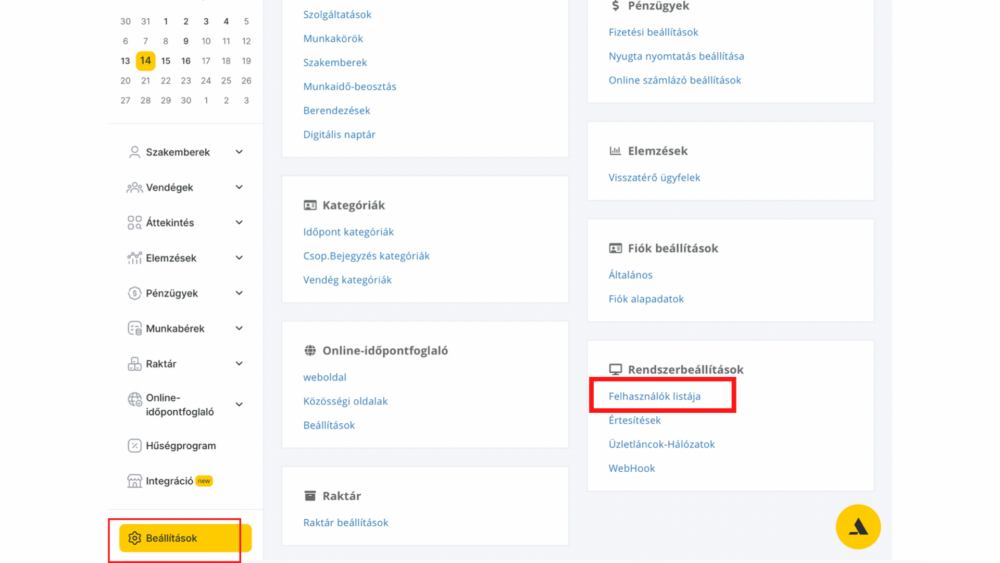Expand the Raktár sidebar chevron
1000x563 pixels.
tap(239, 363)
